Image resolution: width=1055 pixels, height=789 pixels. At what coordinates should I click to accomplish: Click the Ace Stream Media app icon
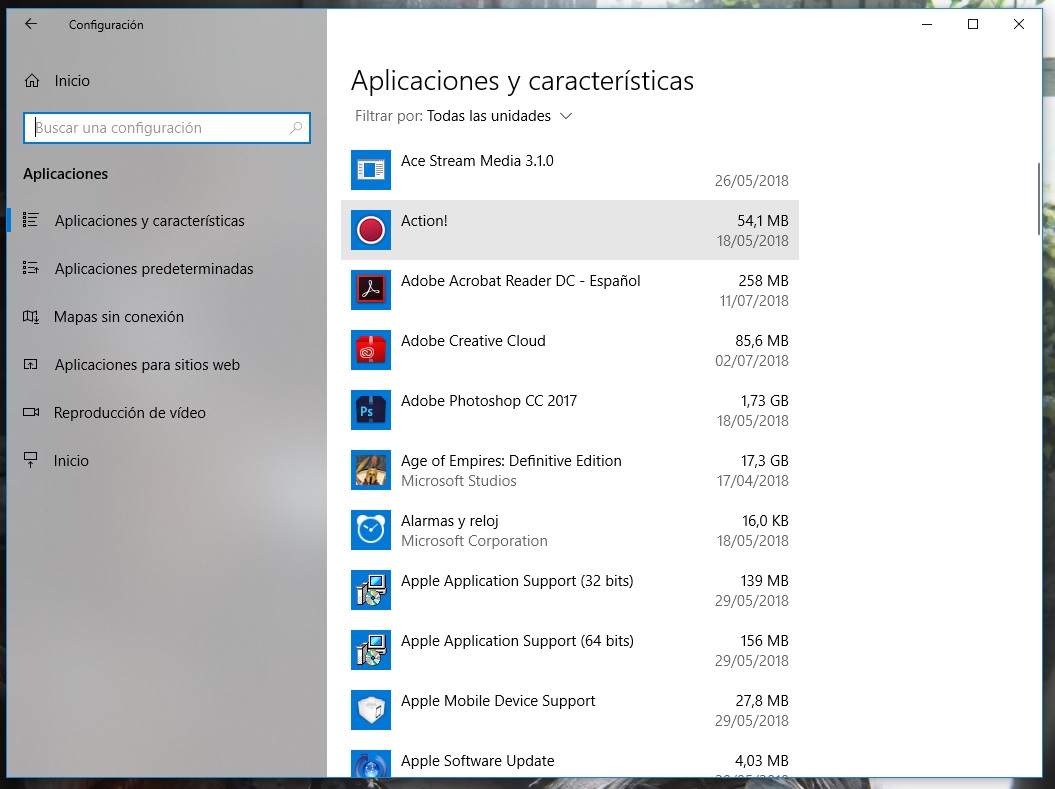click(371, 170)
